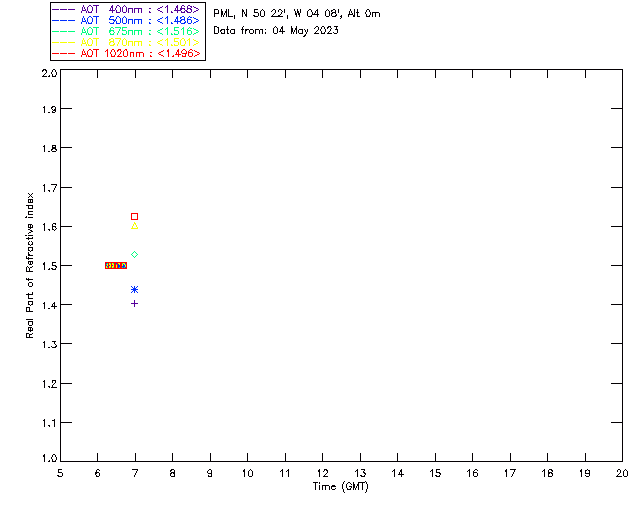Click the green diamond marker at time 7
The image size is (640, 512).
[x=134, y=254]
